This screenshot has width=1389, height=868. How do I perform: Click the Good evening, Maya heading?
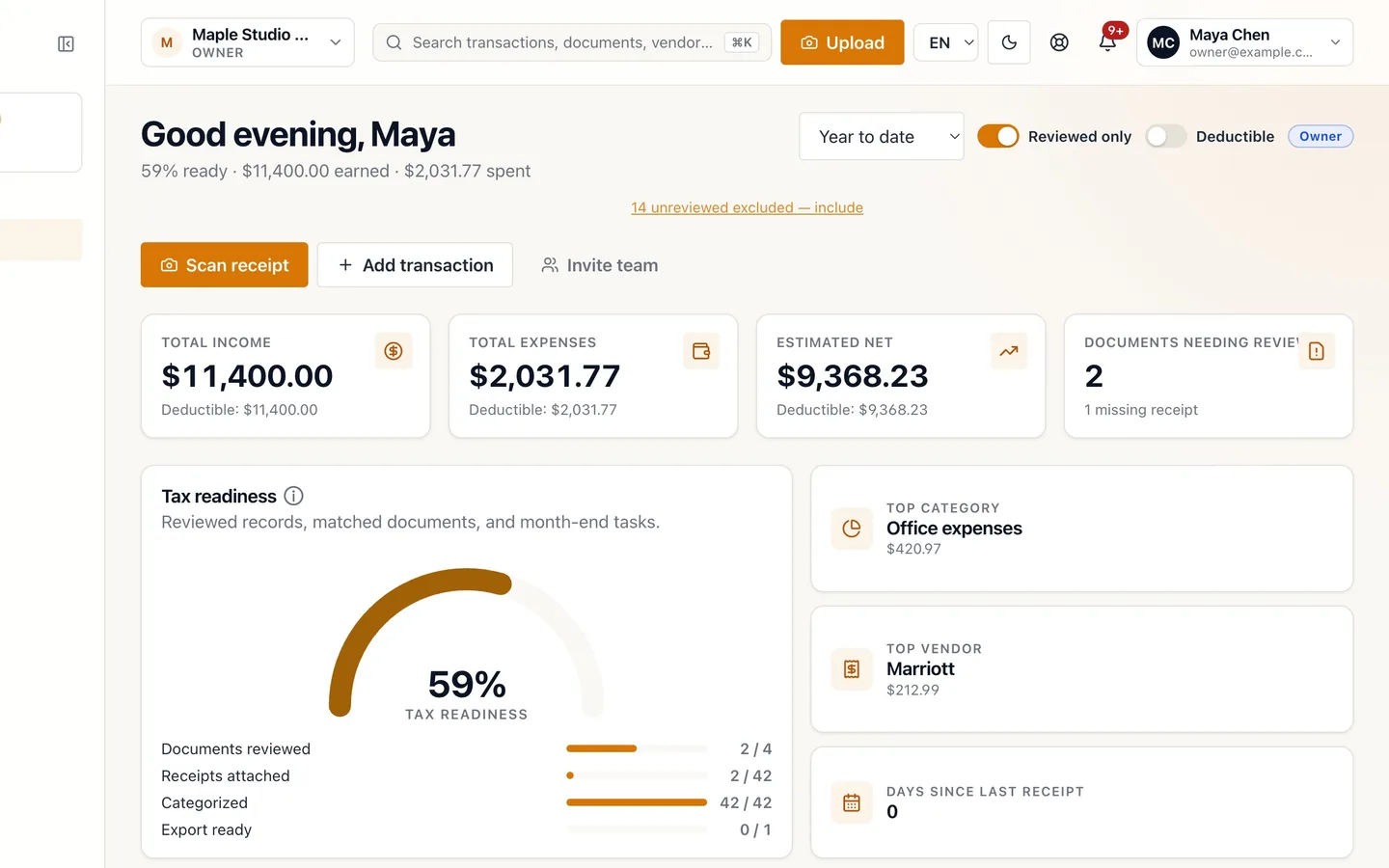point(298,134)
